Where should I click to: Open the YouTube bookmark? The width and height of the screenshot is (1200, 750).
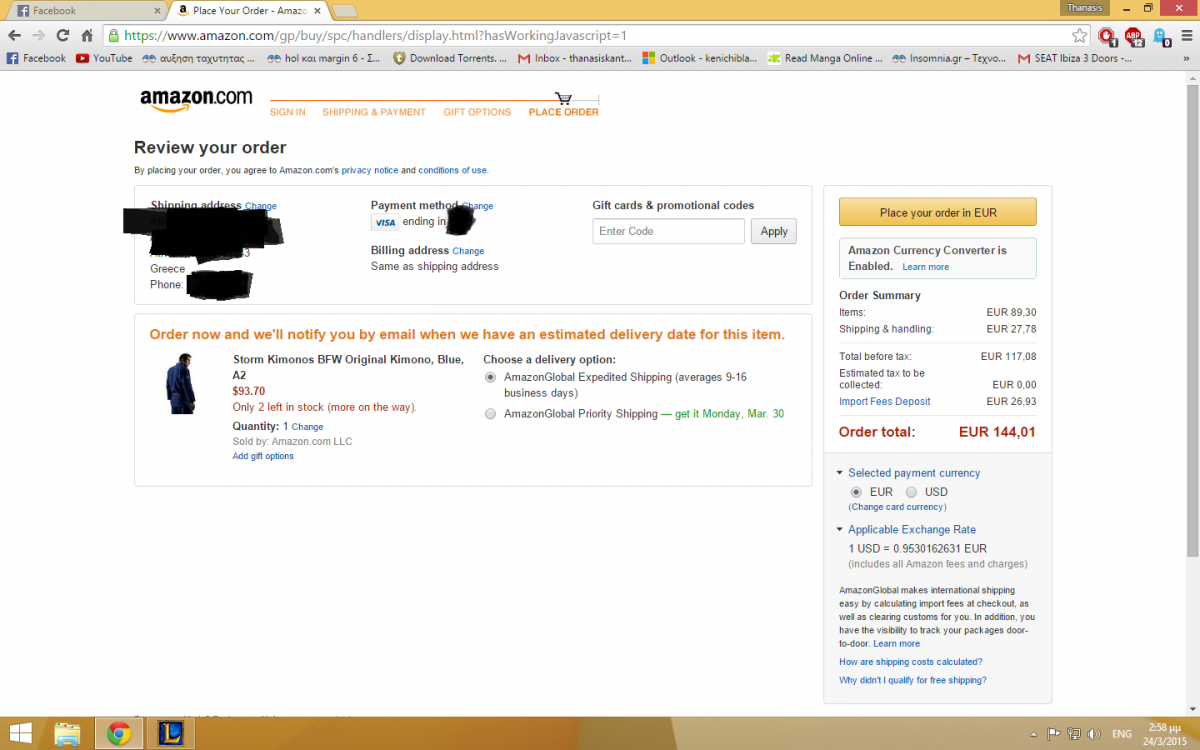(x=104, y=58)
